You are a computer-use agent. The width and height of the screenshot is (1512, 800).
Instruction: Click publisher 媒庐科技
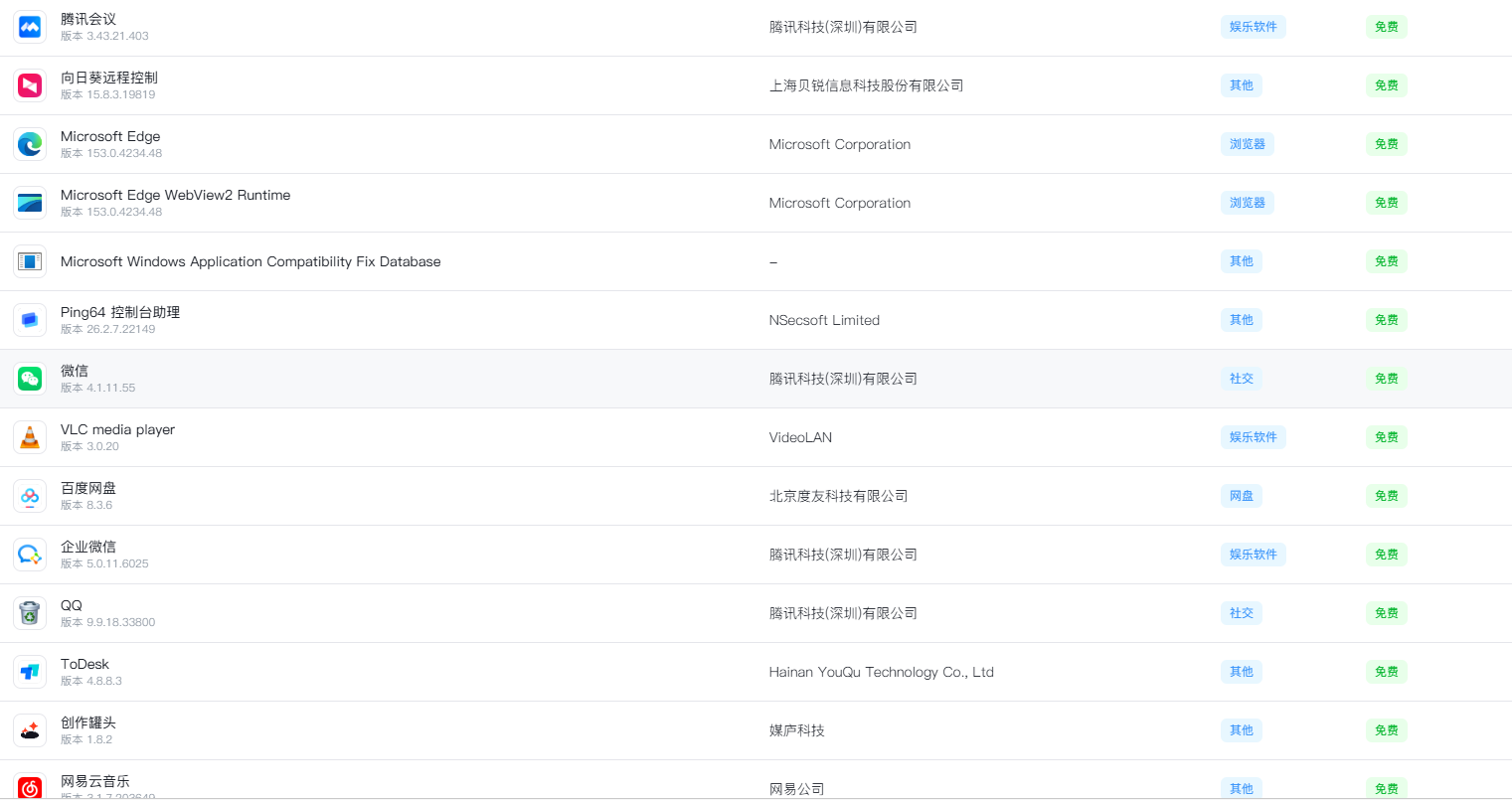[x=797, y=730]
